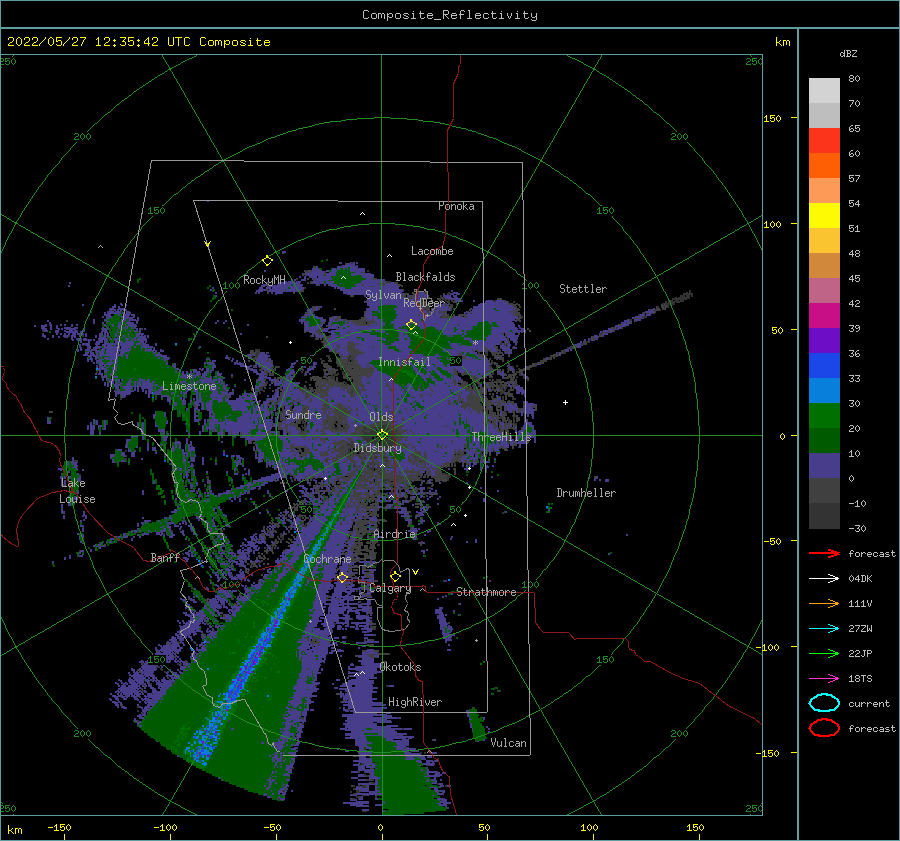This screenshot has width=900, height=841.
Task: Click the yellow diamond marker near RockyMH
Action: (267, 261)
